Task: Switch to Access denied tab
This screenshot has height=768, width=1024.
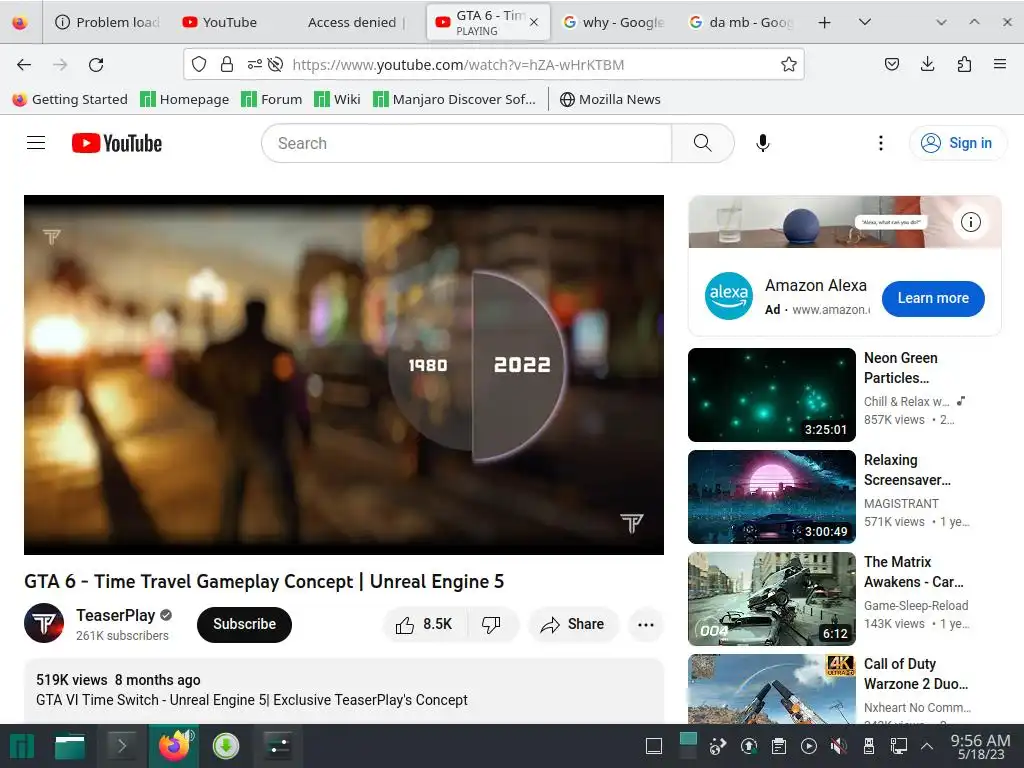Action: (357, 22)
